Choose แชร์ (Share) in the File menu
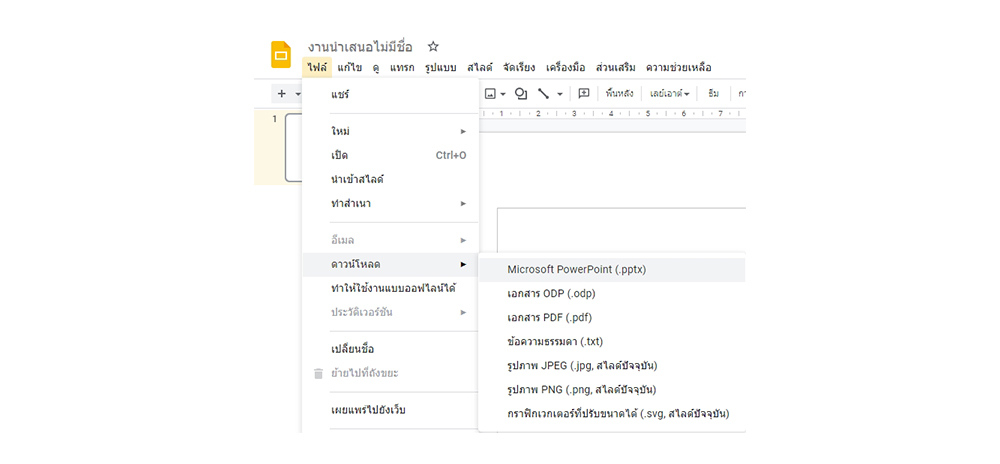 click(390, 95)
